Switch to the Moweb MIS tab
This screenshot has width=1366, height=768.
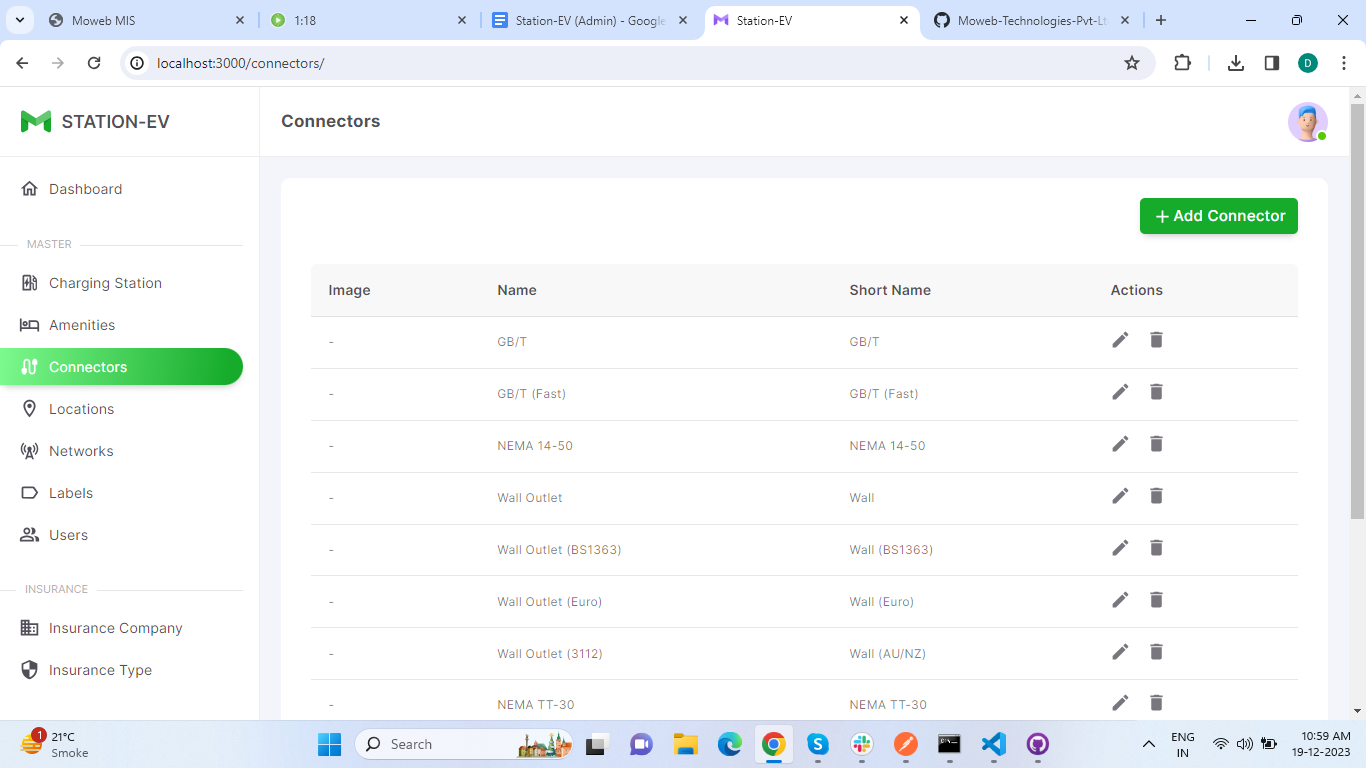coord(140,20)
